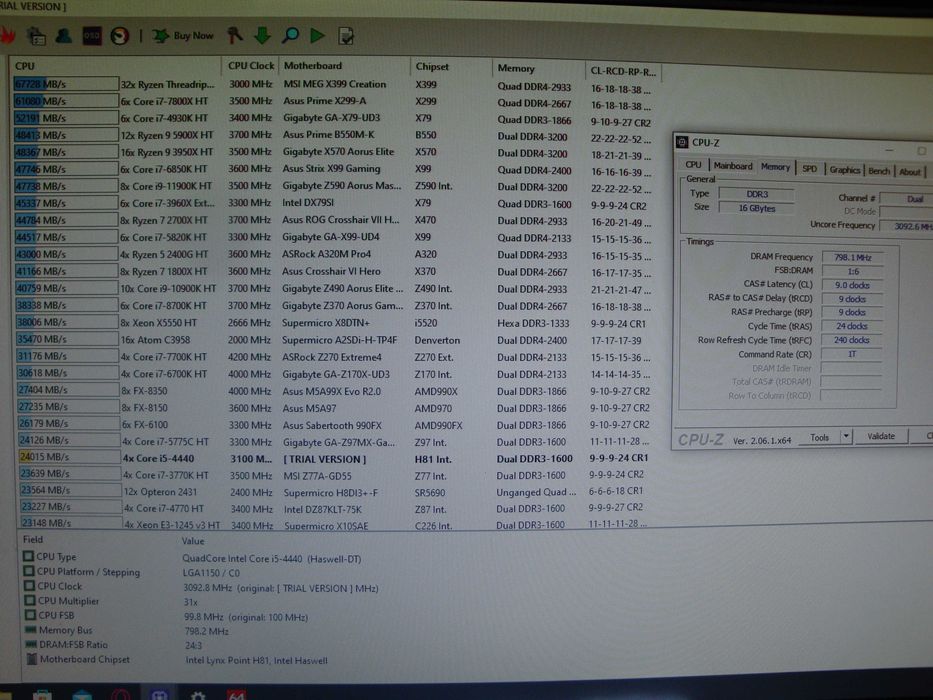Click the FSB:DRAM value 1:6

(x=853, y=271)
